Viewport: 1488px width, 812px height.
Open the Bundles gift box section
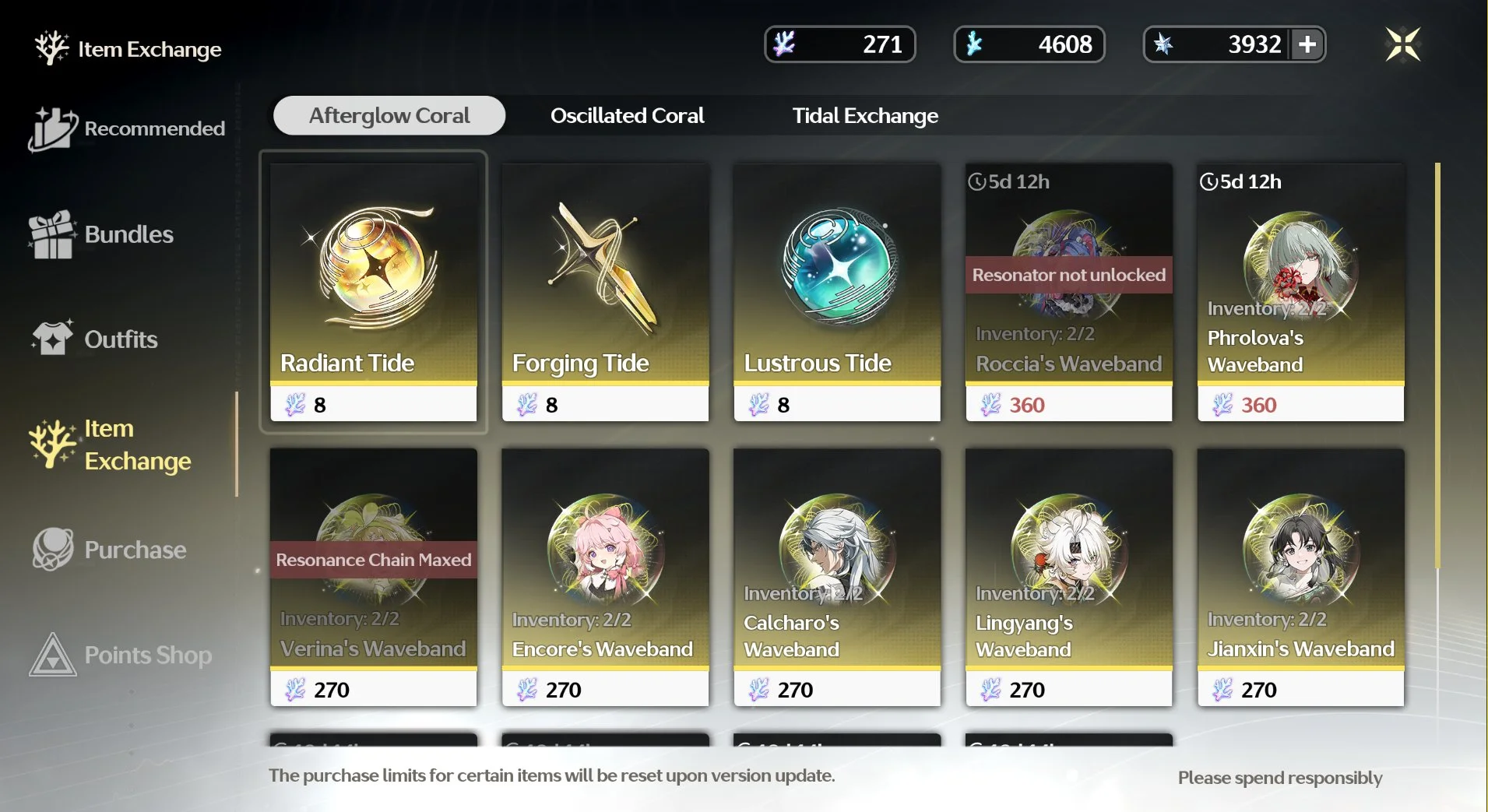(x=101, y=234)
